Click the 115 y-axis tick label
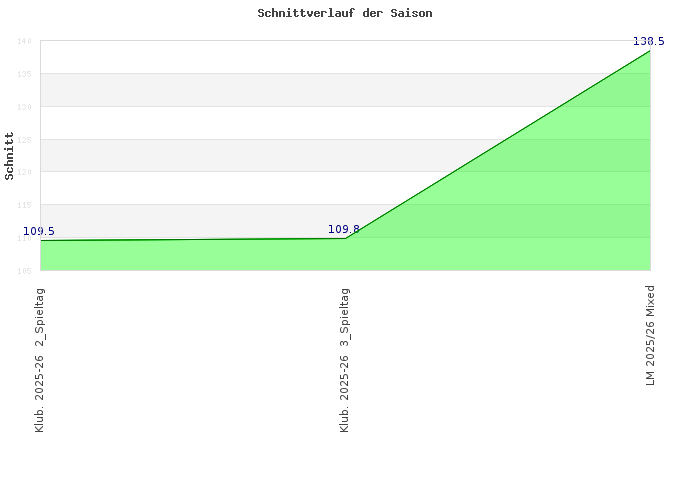Image resolution: width=690 pixels, height=500 pixels. tap(24, 205)
